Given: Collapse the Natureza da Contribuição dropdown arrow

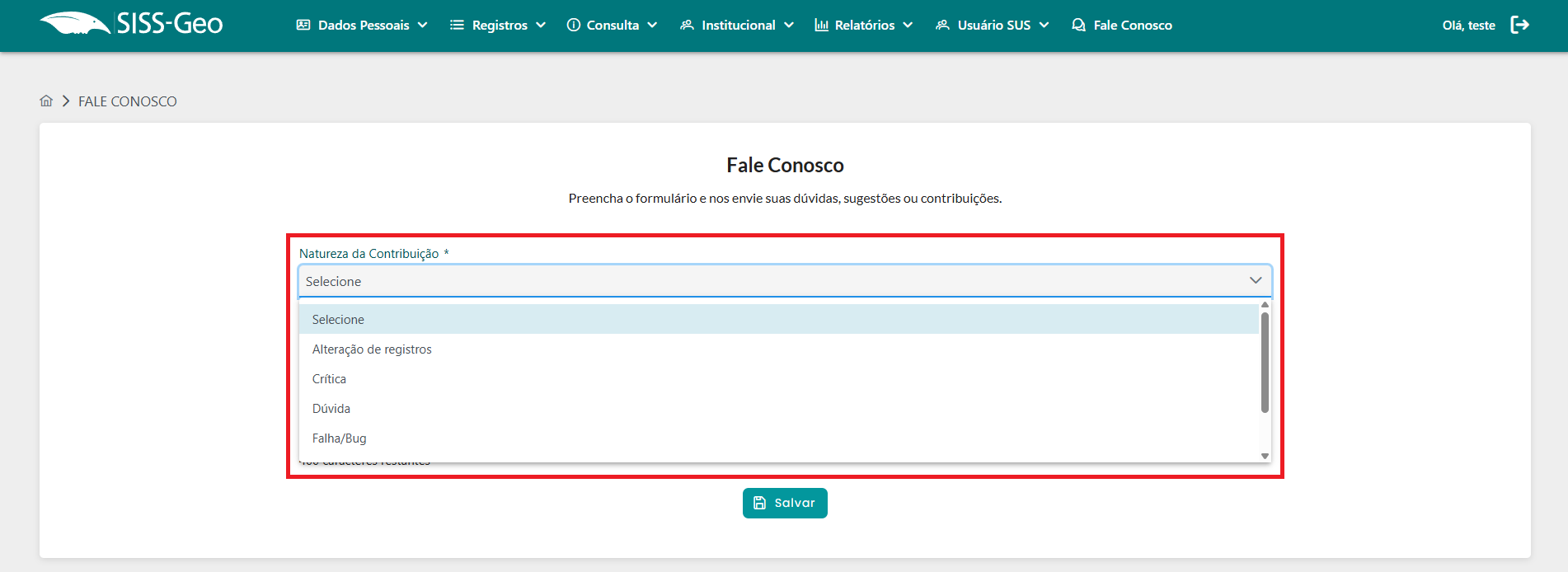Looking at the screenshot, I should click(1255, 280).
